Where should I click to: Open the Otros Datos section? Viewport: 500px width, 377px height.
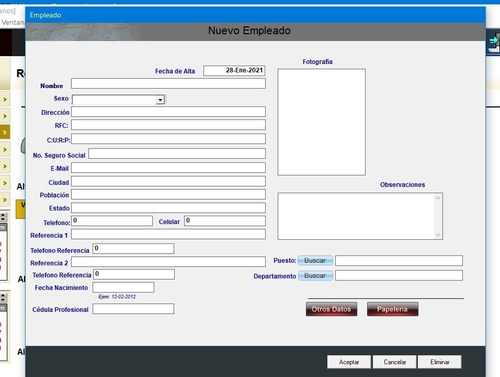click(x=331, y=309)
